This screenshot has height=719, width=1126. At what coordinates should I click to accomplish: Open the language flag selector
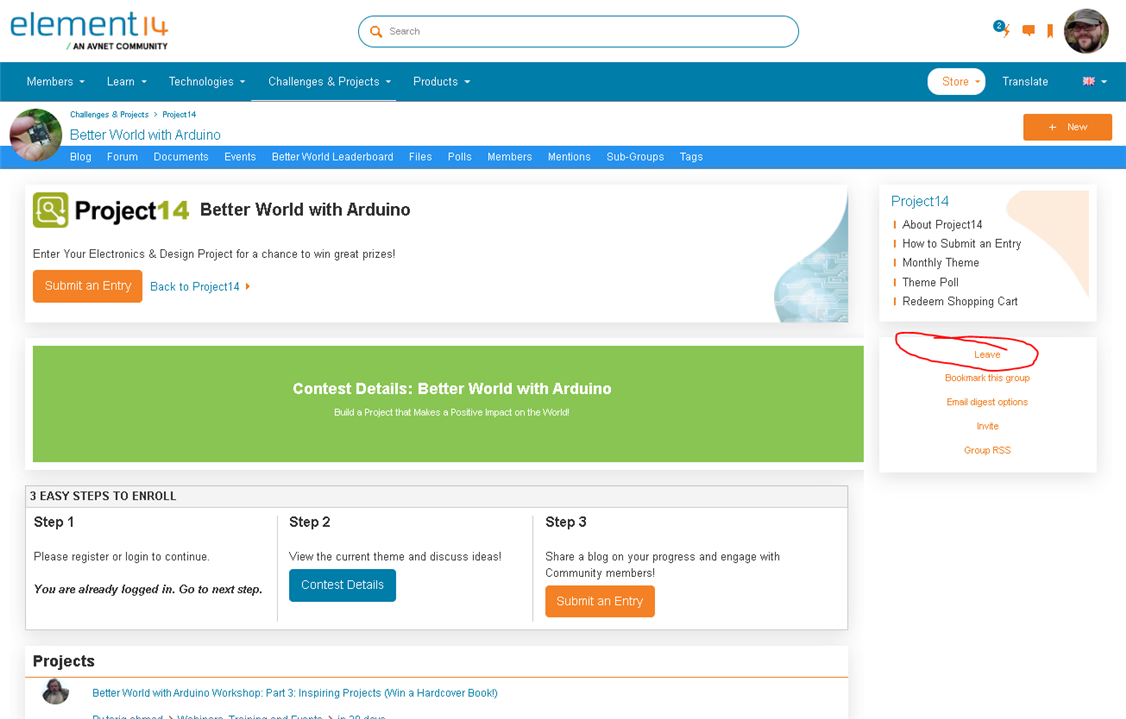coord(1094,81)
